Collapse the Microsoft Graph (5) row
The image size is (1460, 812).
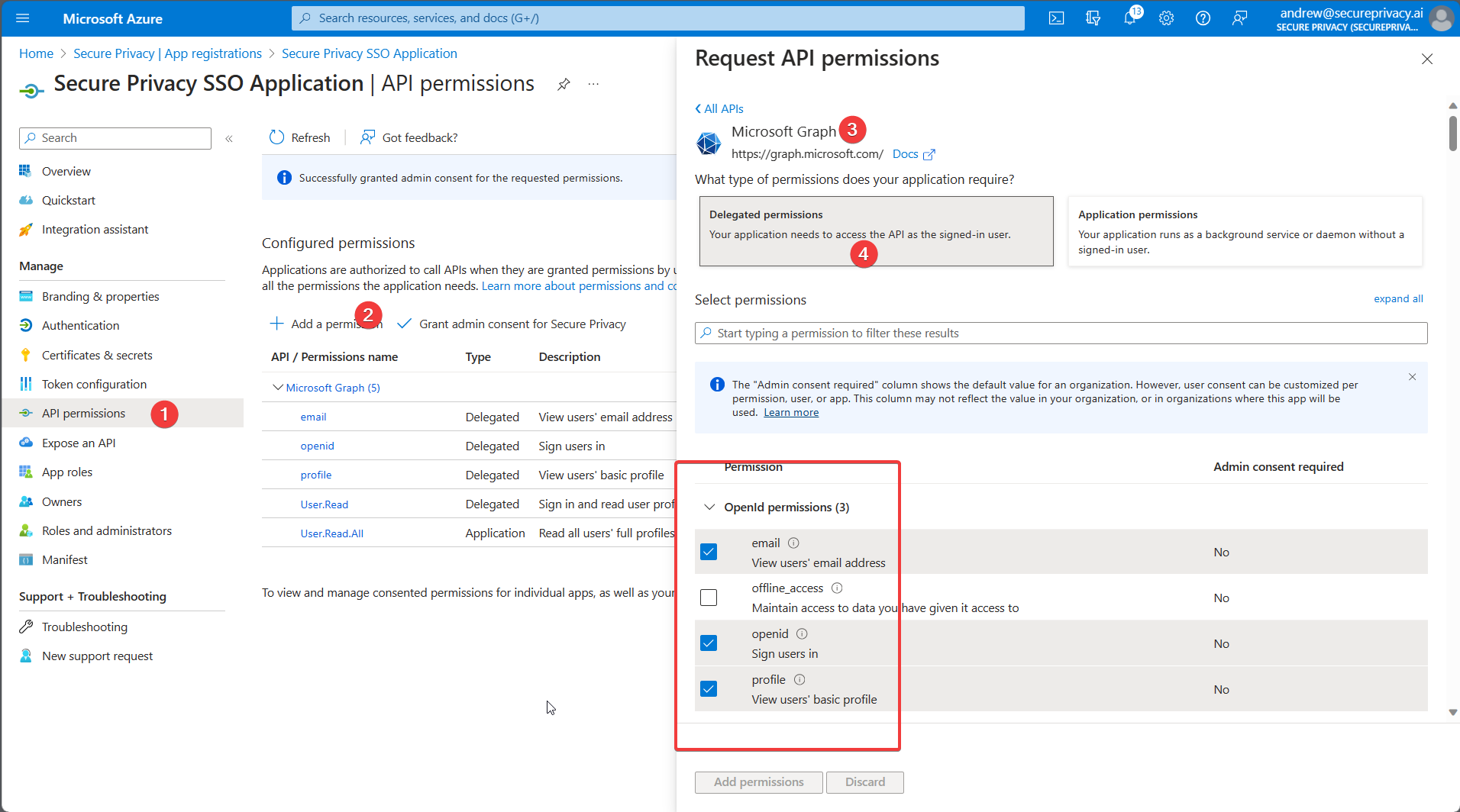(278, 388)
